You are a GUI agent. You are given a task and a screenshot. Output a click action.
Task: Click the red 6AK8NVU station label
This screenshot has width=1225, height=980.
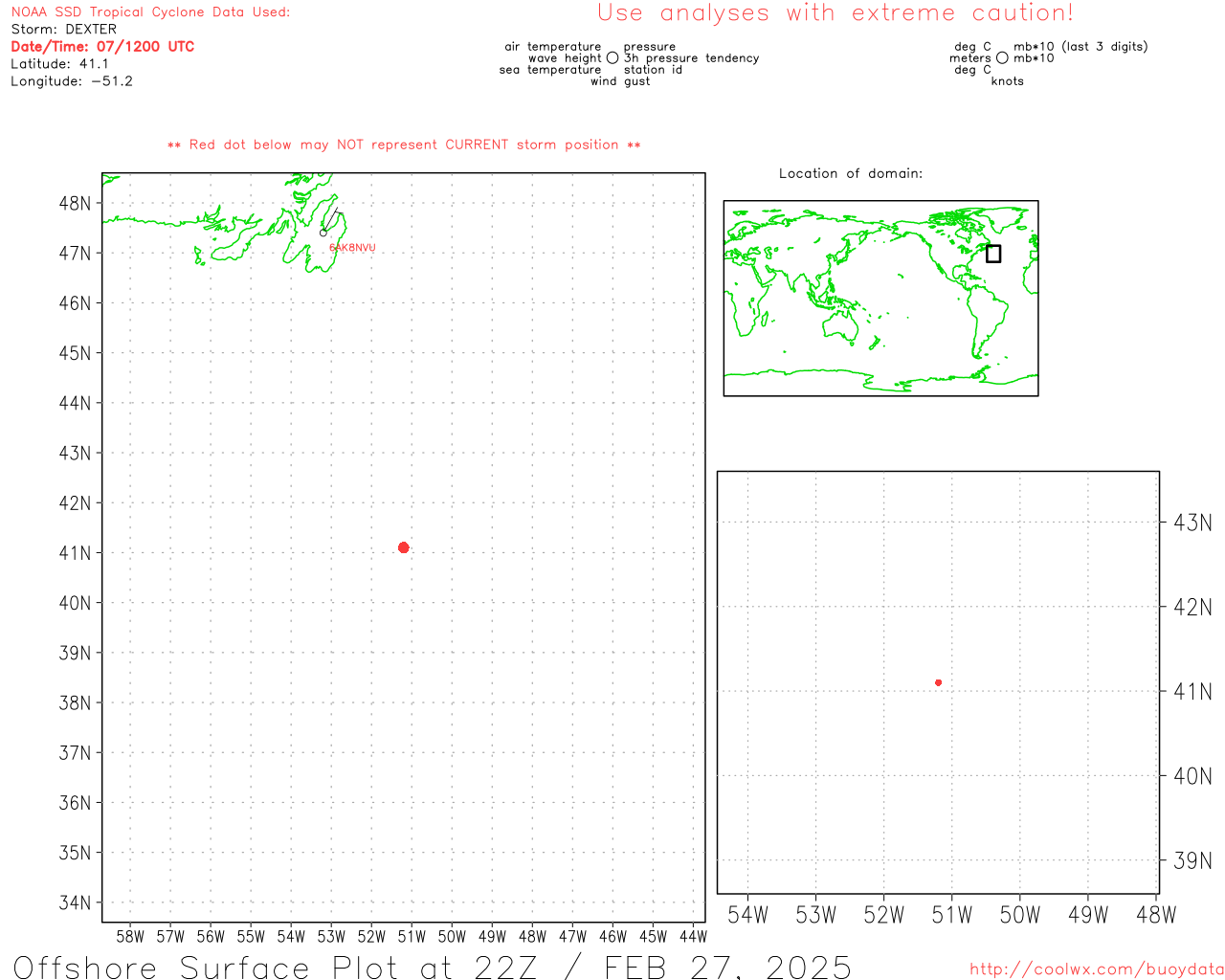click(352, 248)
